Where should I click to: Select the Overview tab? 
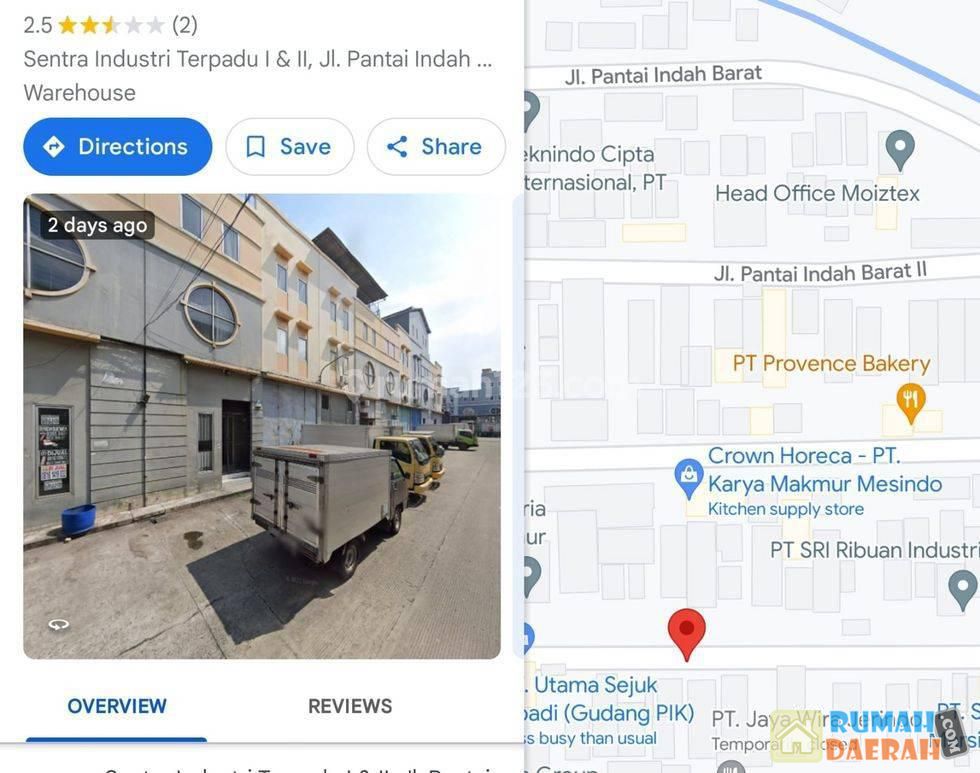117,706
